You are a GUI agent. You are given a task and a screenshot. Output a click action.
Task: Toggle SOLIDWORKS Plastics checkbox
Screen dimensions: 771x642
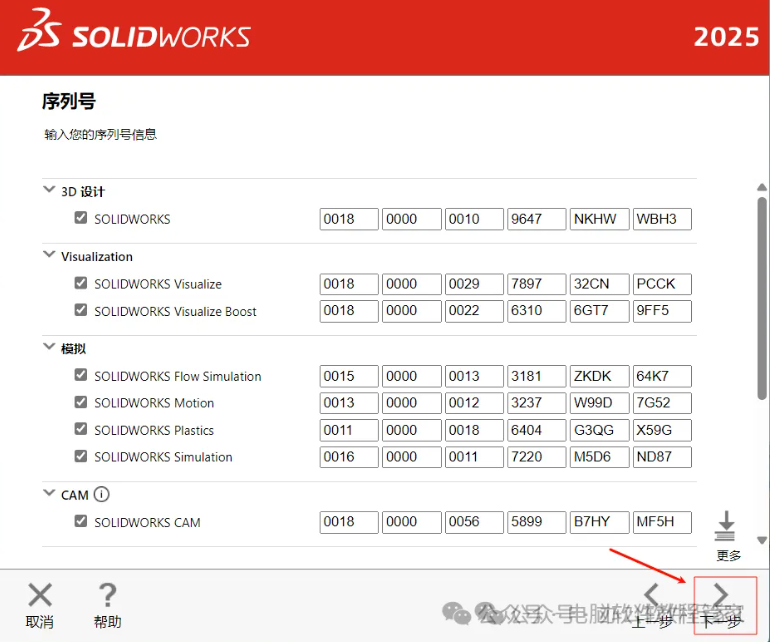click(x=81, y=429)
